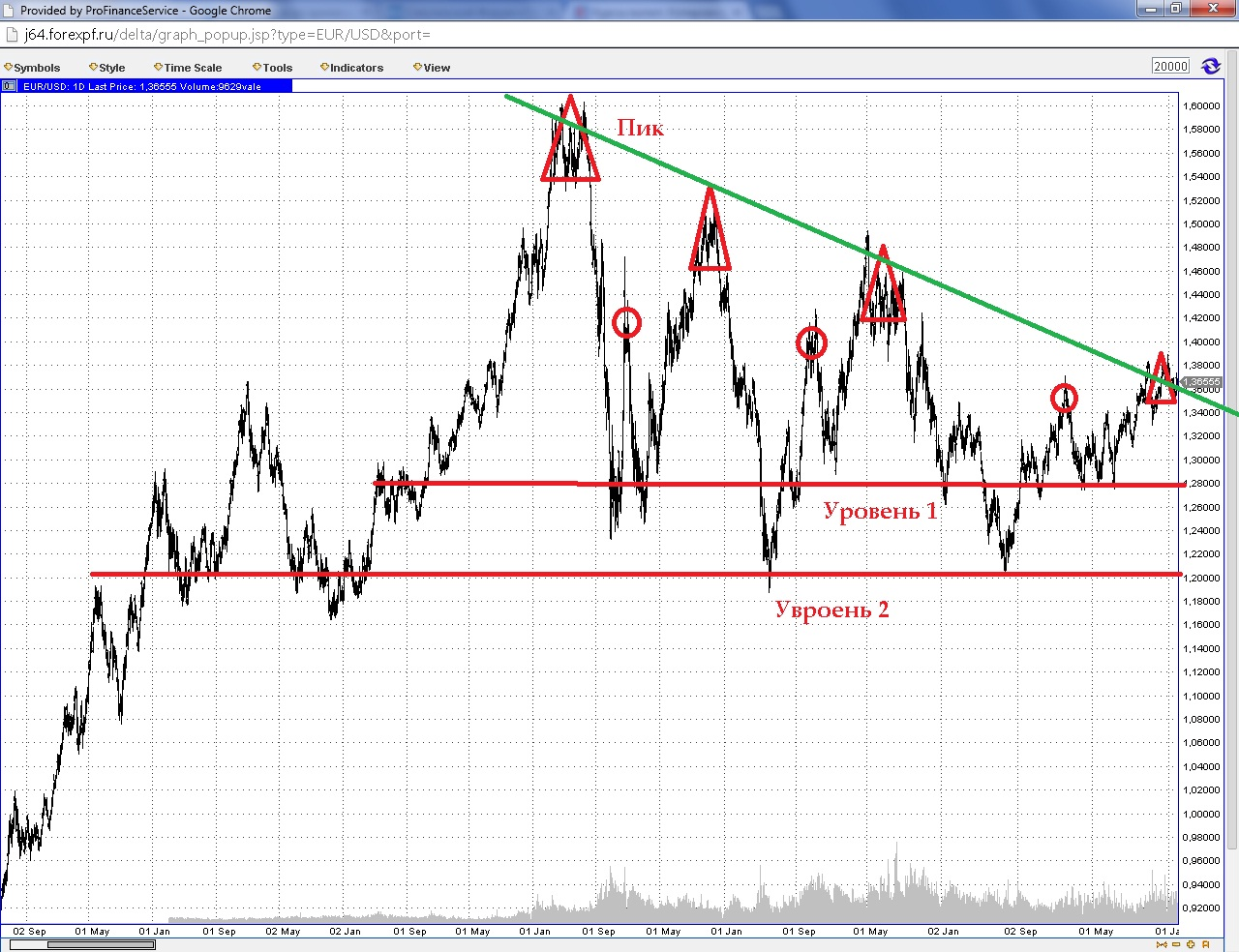Click the 1,00000 price axis label

pyautogui.click(x=1201, y=814)
